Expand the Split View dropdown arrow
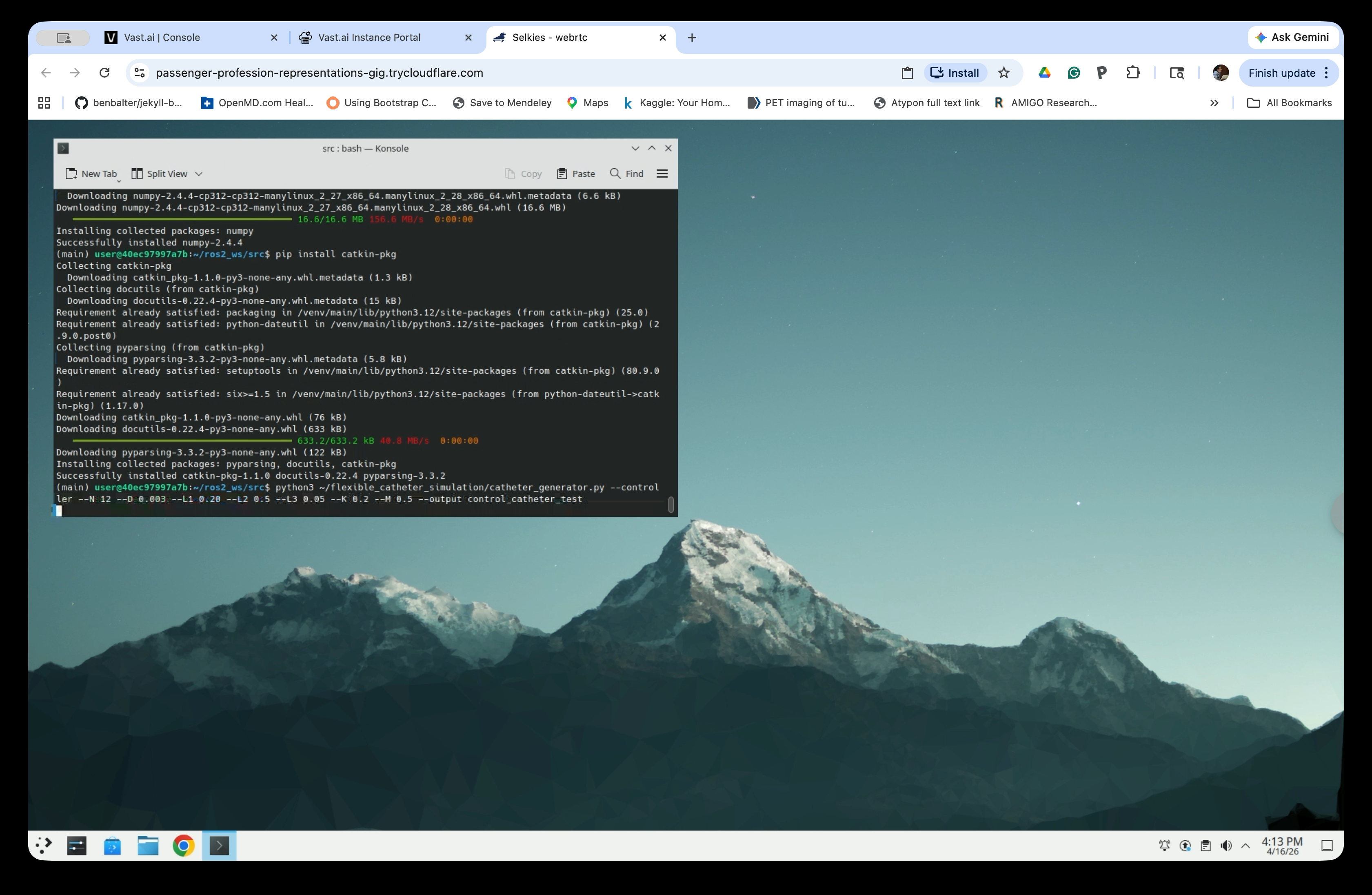Image resolution: width=1372 pixels, height=895 pixels. [x=199, y=174]
